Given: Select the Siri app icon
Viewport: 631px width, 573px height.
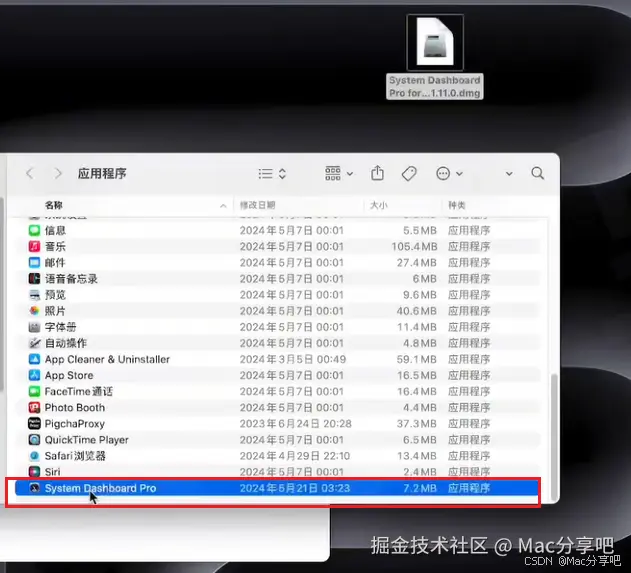Looking at the screenshot, I should (35, 472).
